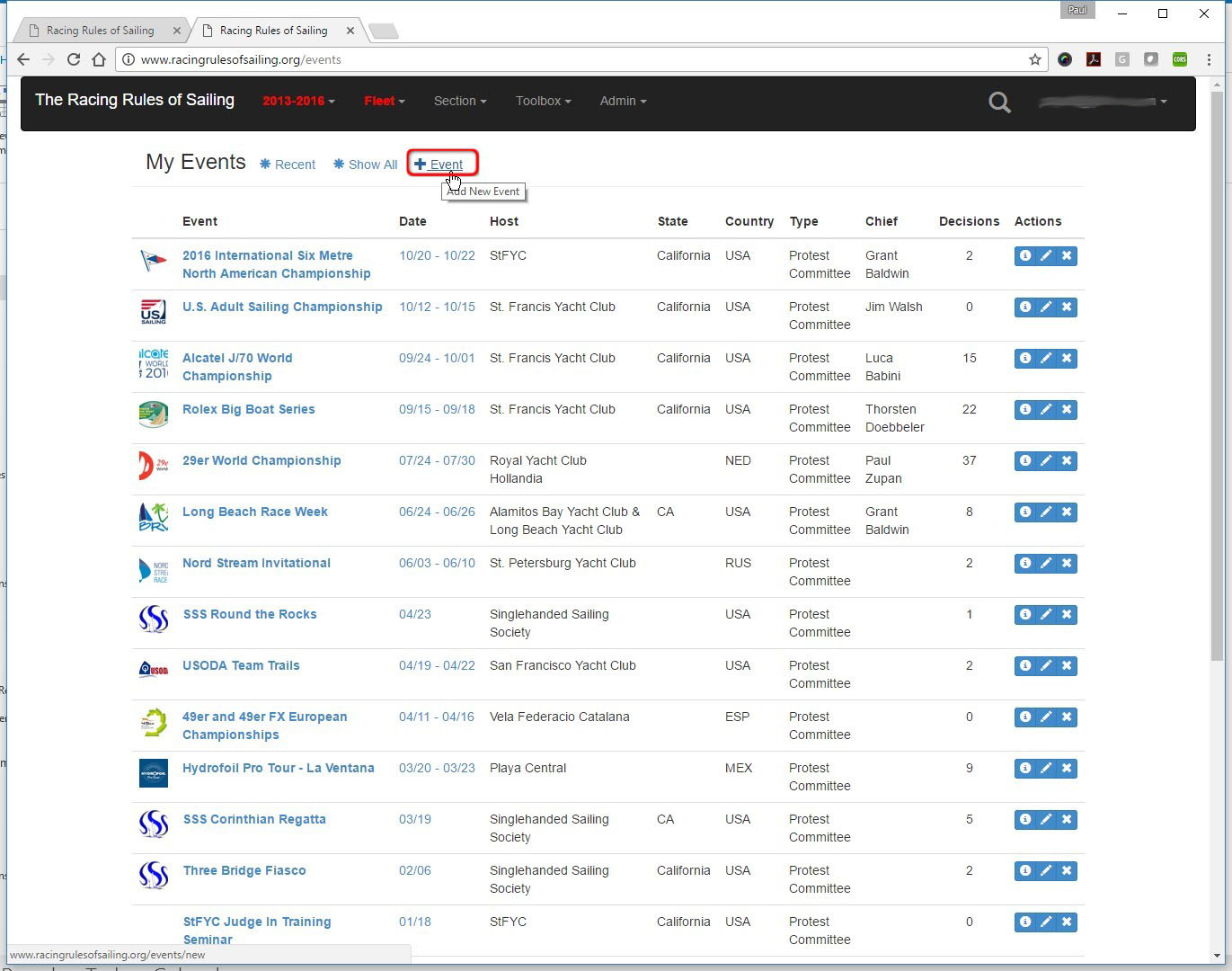Delete the Hydrofoil Pro Tour - La Ventana event
Image resolution: width=1232 pixels, height=971 pixels.
point(1067,768)
